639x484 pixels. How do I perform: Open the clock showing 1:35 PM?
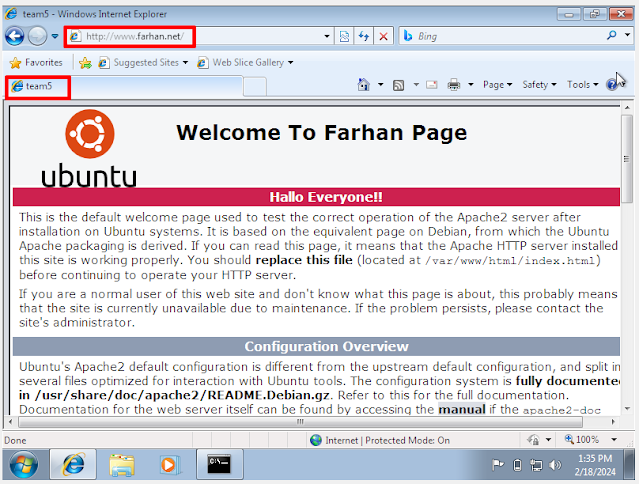[595, 465]
